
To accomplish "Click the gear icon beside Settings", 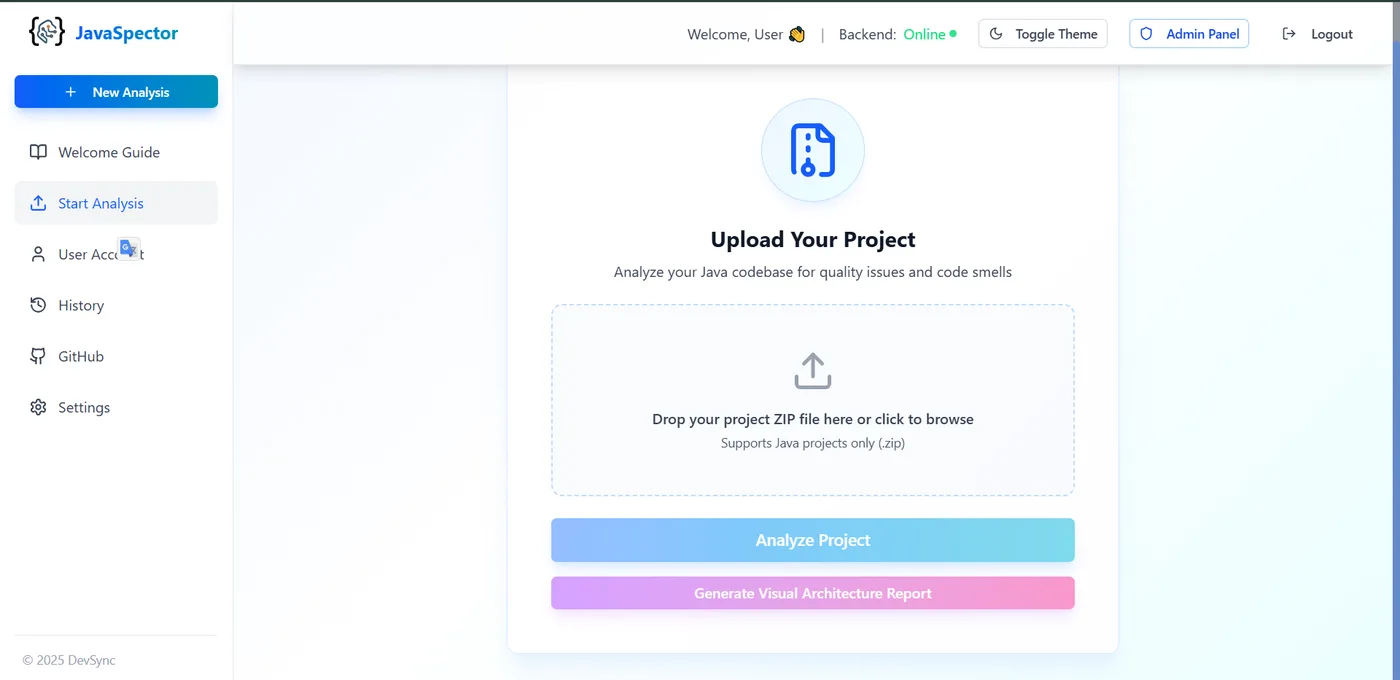I will [38, 407].
